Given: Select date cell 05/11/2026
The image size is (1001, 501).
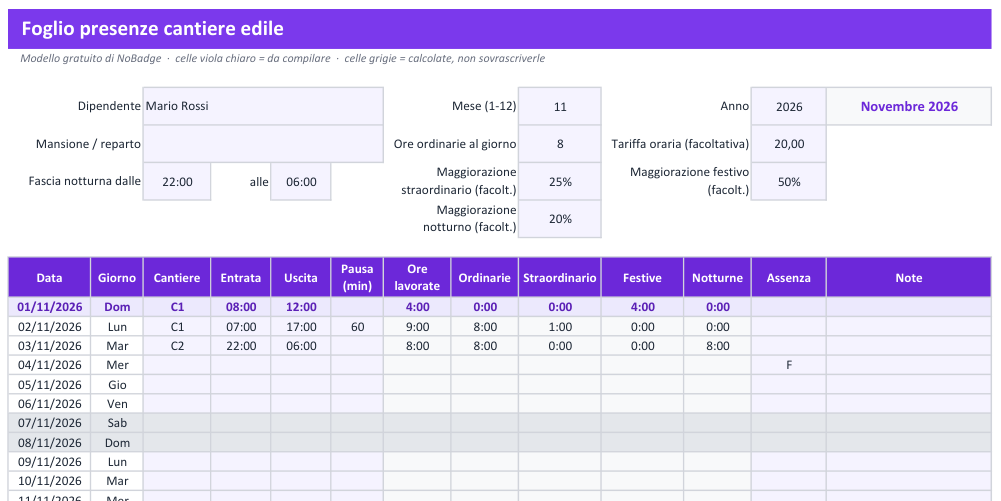Looking at the screenshot, I should click(49, 384).
